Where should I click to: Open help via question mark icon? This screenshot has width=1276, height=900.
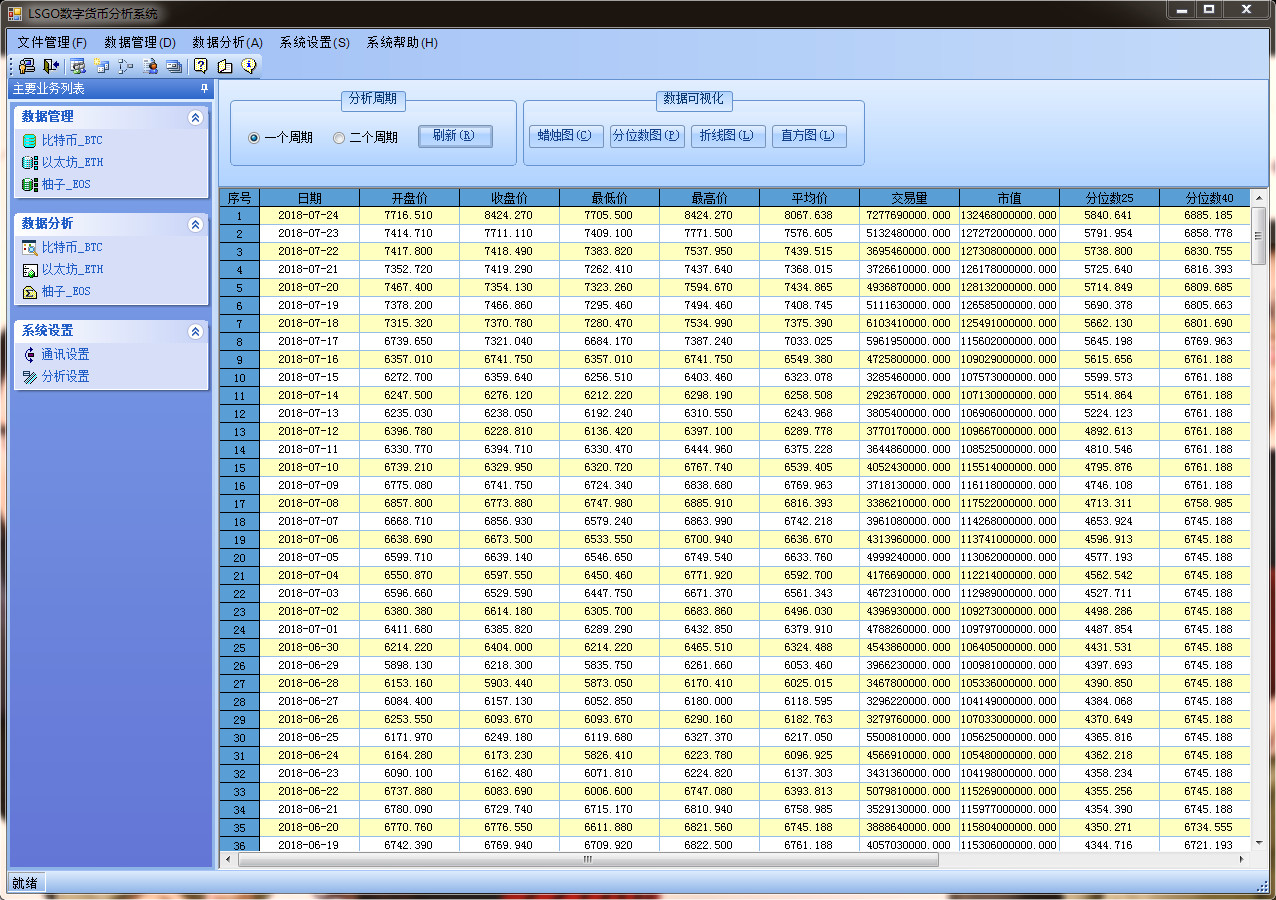coord(201,66)
